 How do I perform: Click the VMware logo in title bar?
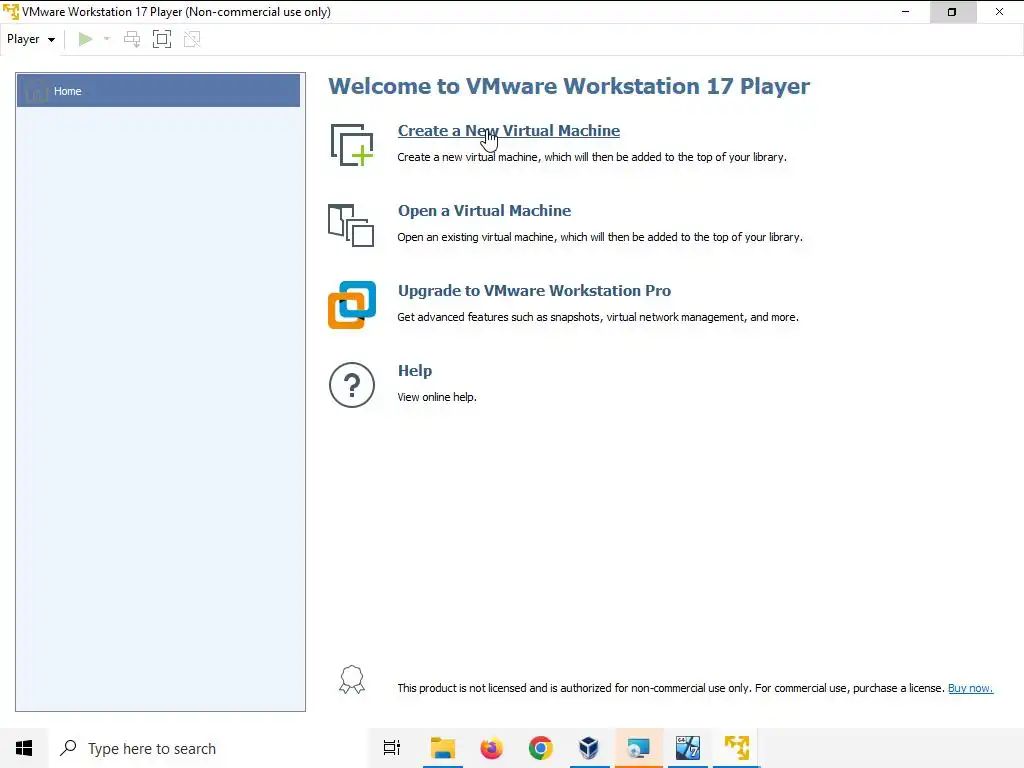[x=11, y=12]
